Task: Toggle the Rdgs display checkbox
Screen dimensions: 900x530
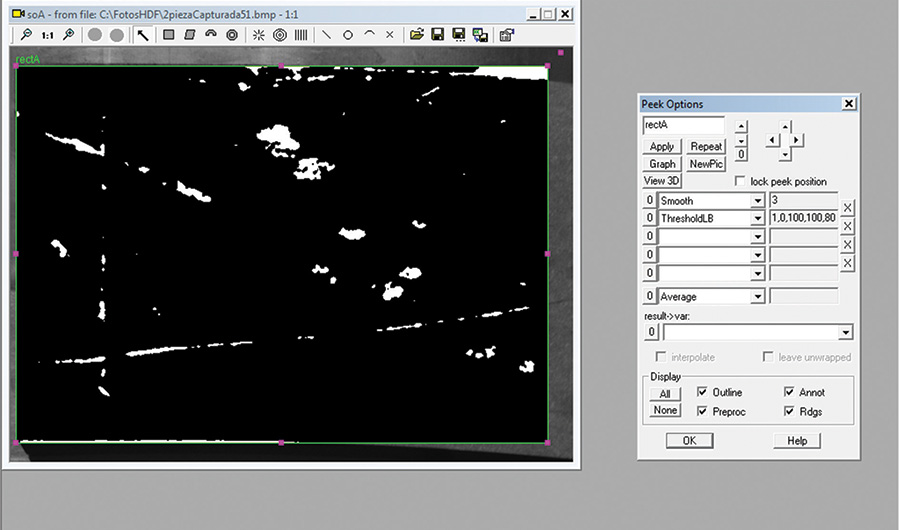Action: (x=790, y=411)
